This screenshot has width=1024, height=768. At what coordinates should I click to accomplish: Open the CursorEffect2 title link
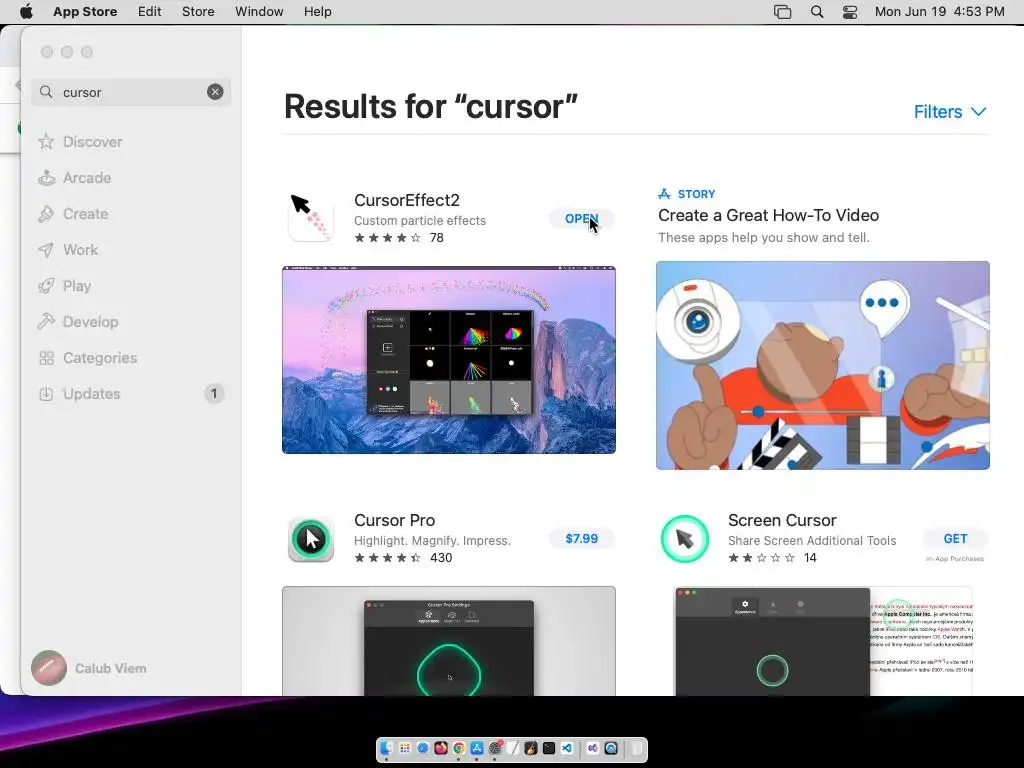[x=407, y=200]
